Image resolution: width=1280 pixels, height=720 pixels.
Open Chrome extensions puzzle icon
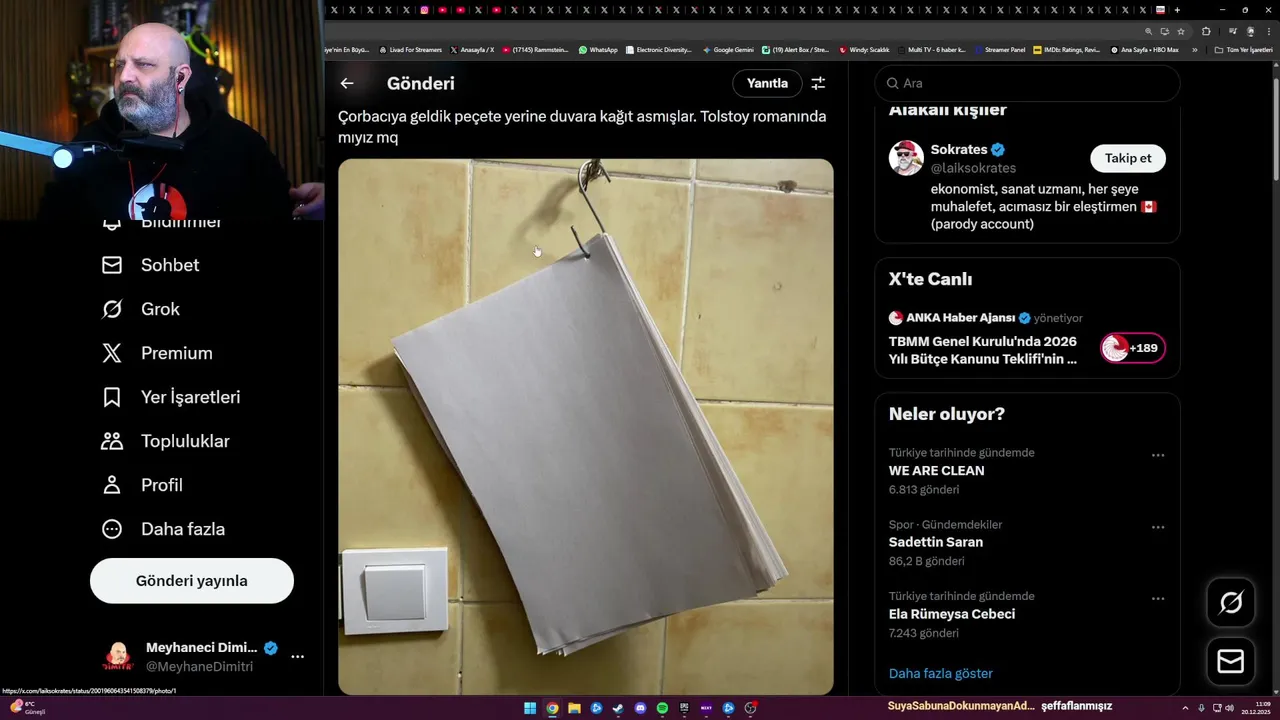click(1206, 31)
